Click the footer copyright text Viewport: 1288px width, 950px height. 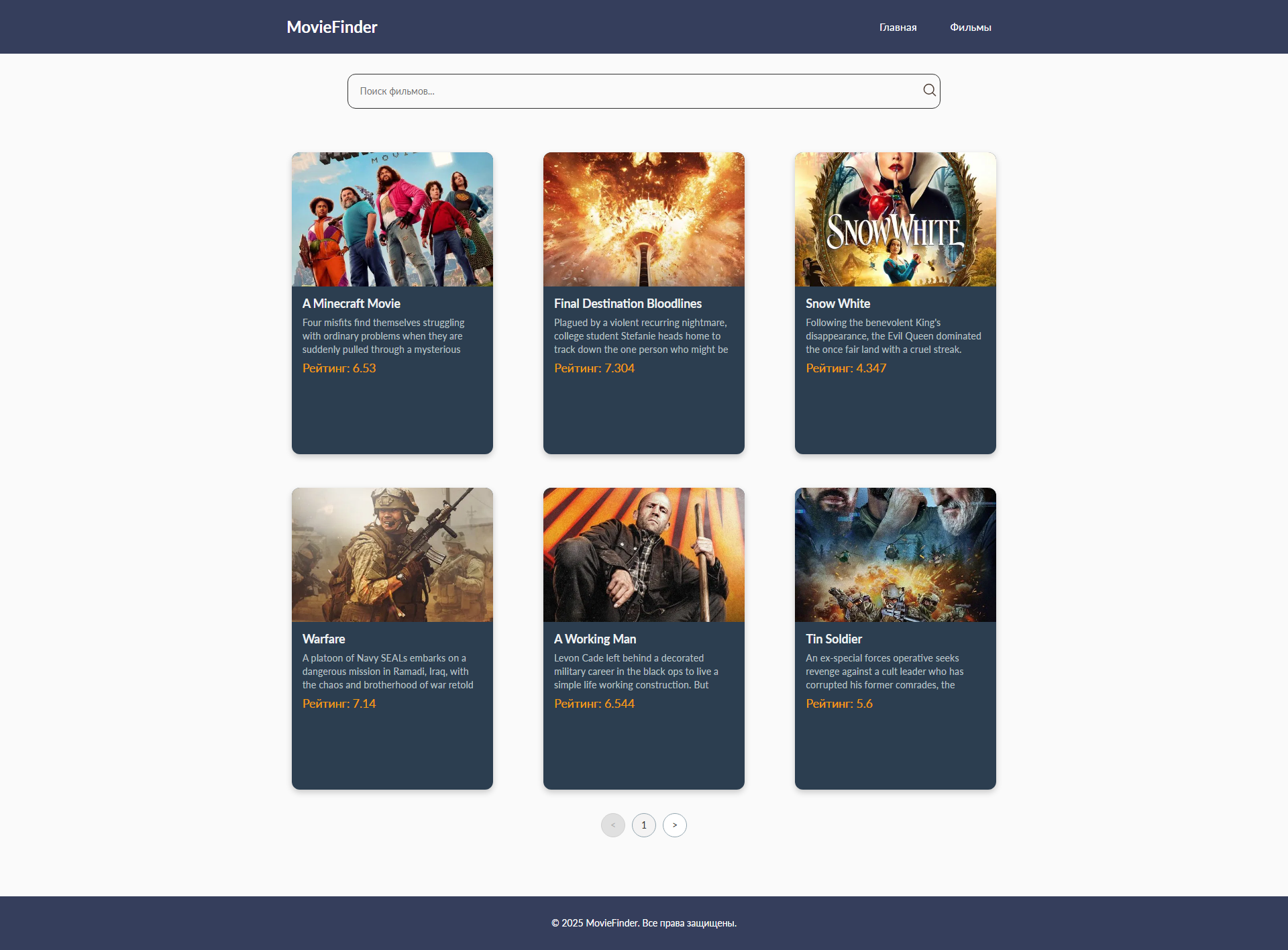coord(643,922)
